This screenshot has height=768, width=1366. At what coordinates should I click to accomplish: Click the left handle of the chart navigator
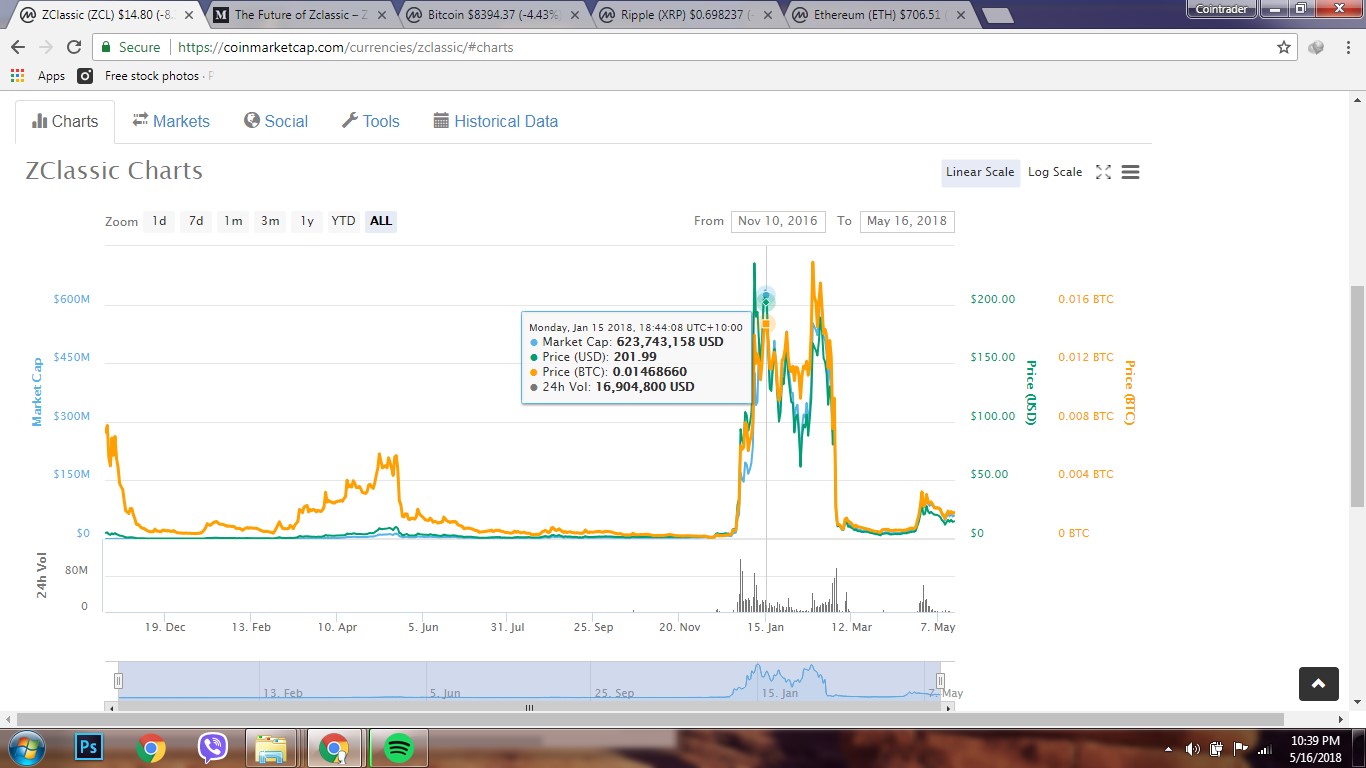[x=118, y=681]
